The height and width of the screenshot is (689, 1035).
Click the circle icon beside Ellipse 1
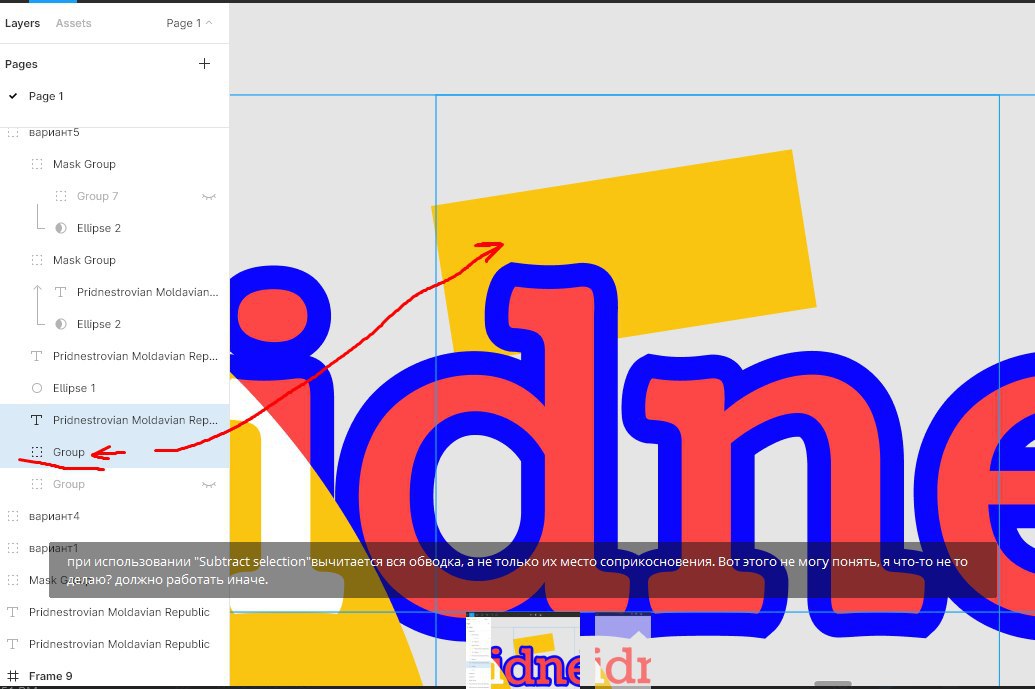pyautogui.click(x=37, y=388)
